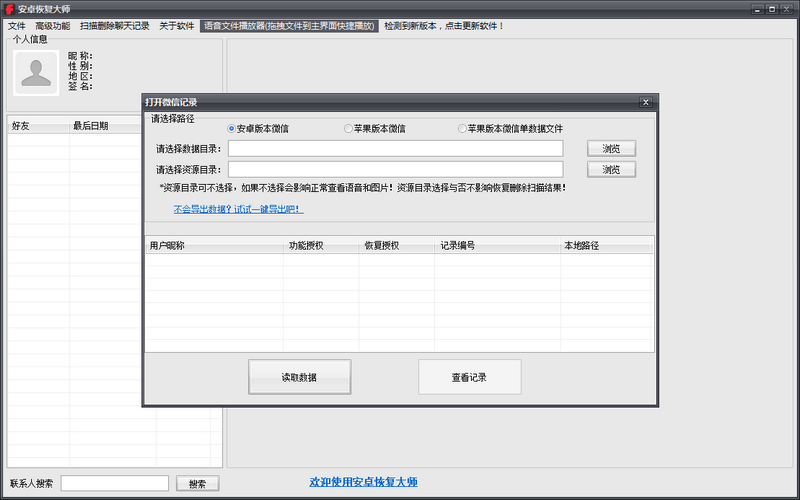Select 苹果版本微信单数据文件 radio option

pyautogui.click(x=462, y=129)
